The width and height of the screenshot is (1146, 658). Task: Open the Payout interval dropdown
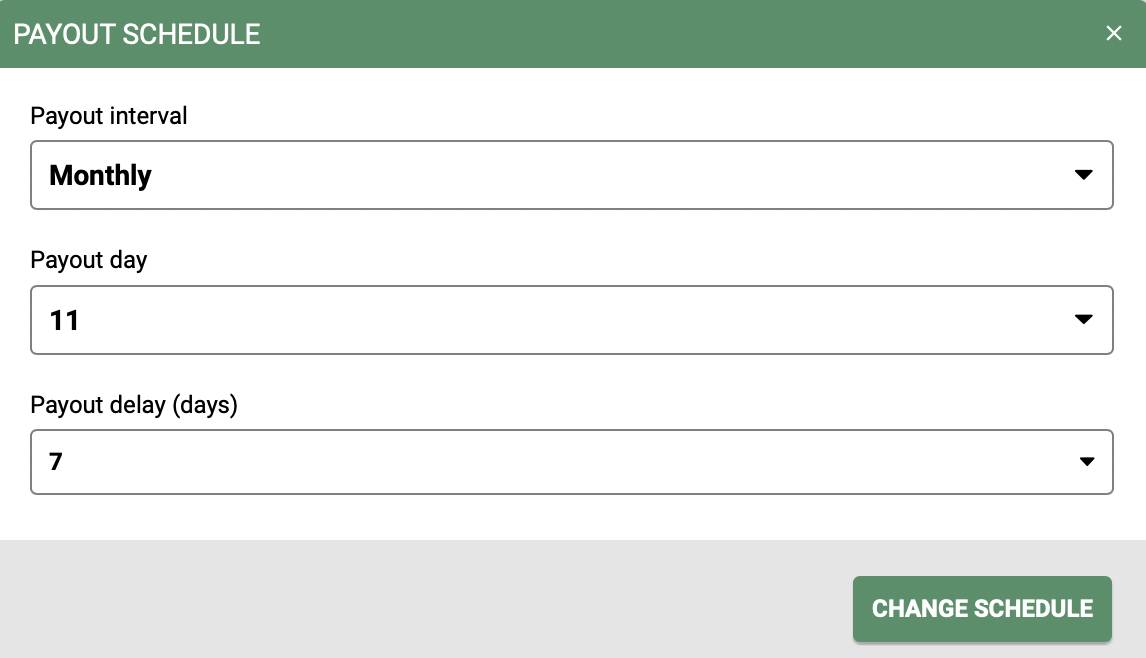tap(572, 175)
